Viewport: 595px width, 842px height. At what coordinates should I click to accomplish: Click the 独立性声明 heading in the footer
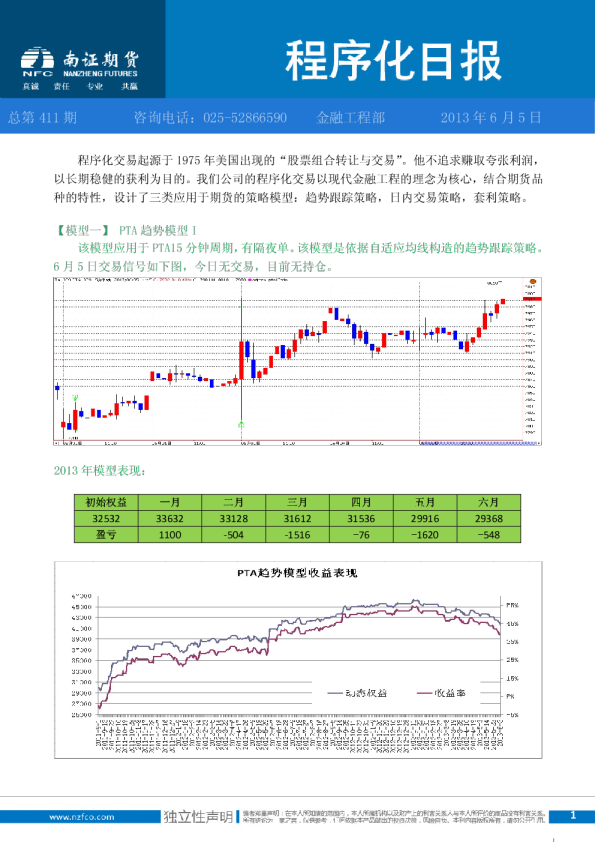(198, 817)
